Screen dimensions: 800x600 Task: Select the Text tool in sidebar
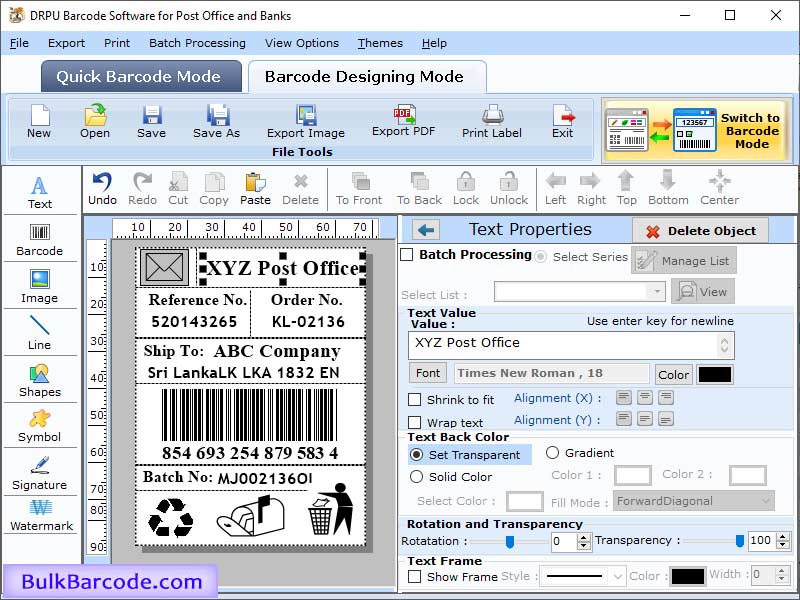click(40, 193)
